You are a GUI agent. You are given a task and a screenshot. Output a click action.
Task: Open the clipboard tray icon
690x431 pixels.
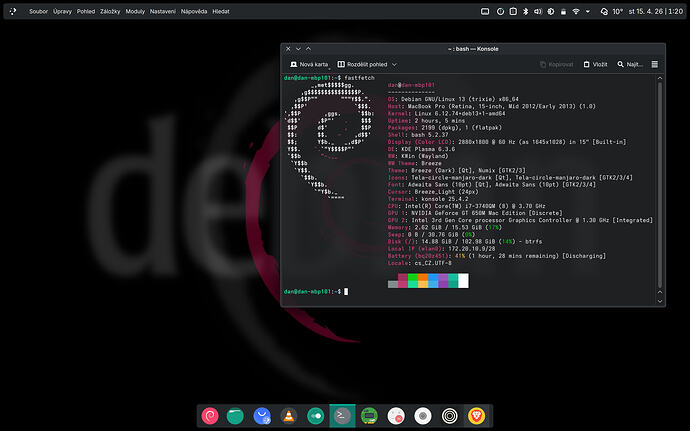[513, 11]
